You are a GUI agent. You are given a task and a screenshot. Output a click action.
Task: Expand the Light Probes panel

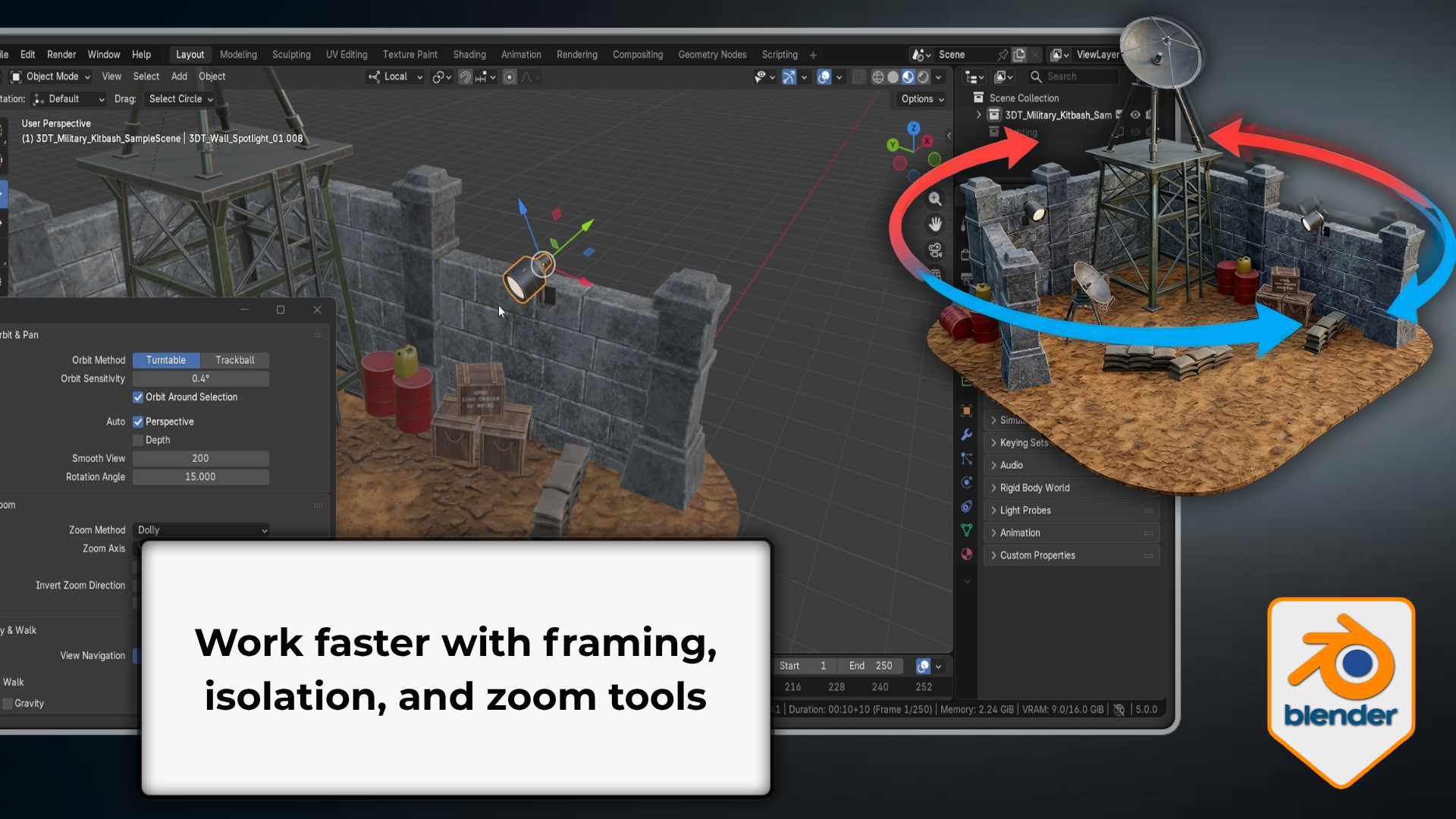tap(1072, 510)
